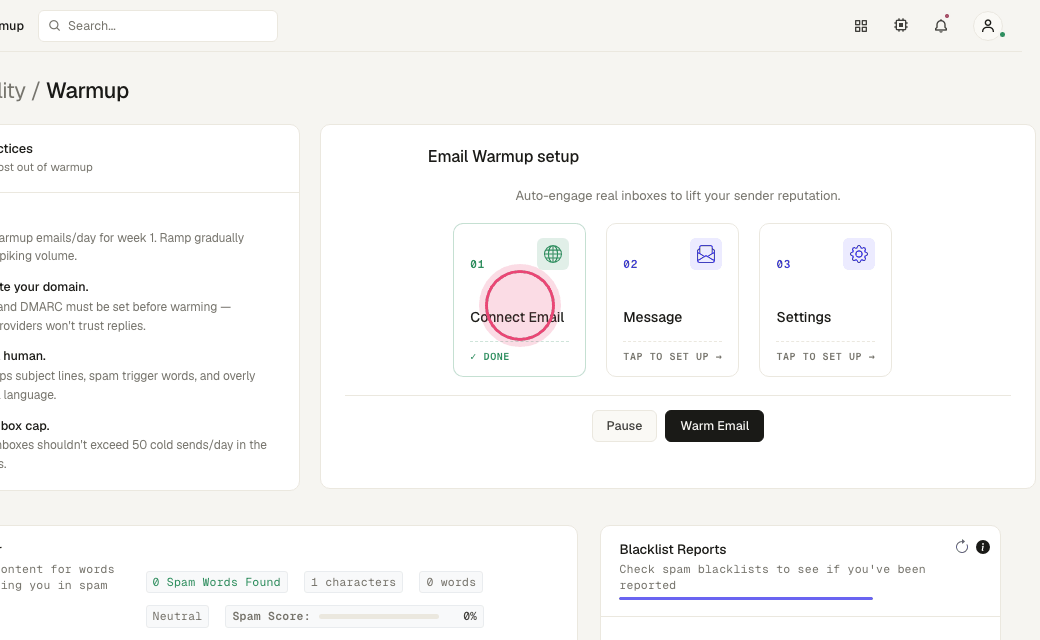Viewport: 1040px width, 640px height.
Task: Click Email Warmup setup heading
Action: [503, 157]
